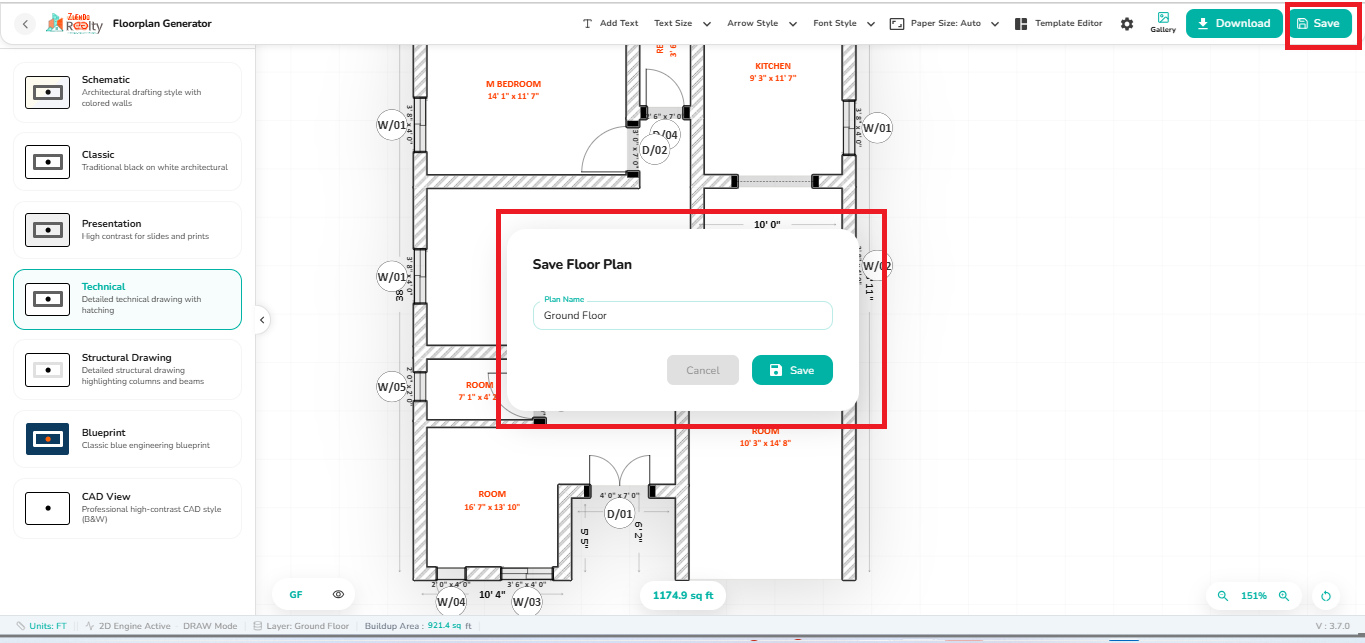This screenshot has width=1365, height=643.
Task: Click the 10' 4" dimension at bottom
Action: click(x=491, y=594)
